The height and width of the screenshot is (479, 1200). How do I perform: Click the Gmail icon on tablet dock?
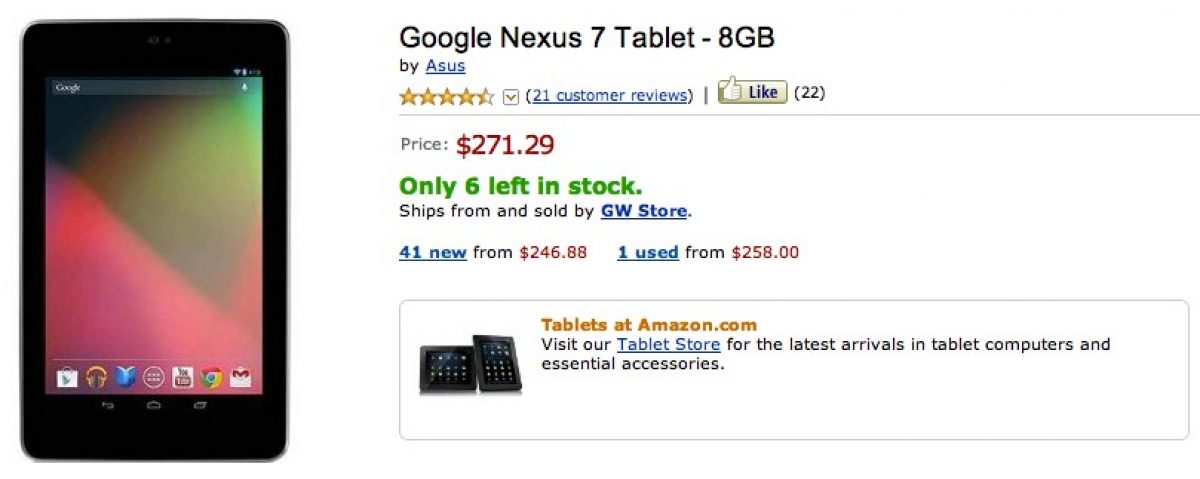[239, 377]
